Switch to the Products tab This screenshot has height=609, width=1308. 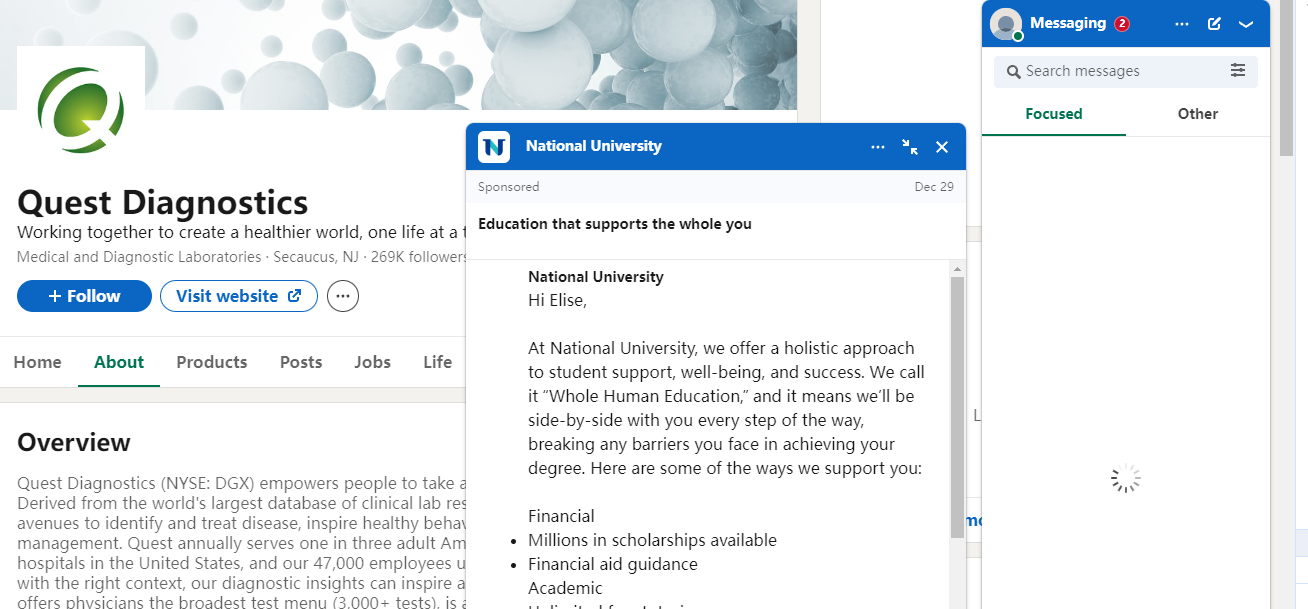(x=212, y=362)
